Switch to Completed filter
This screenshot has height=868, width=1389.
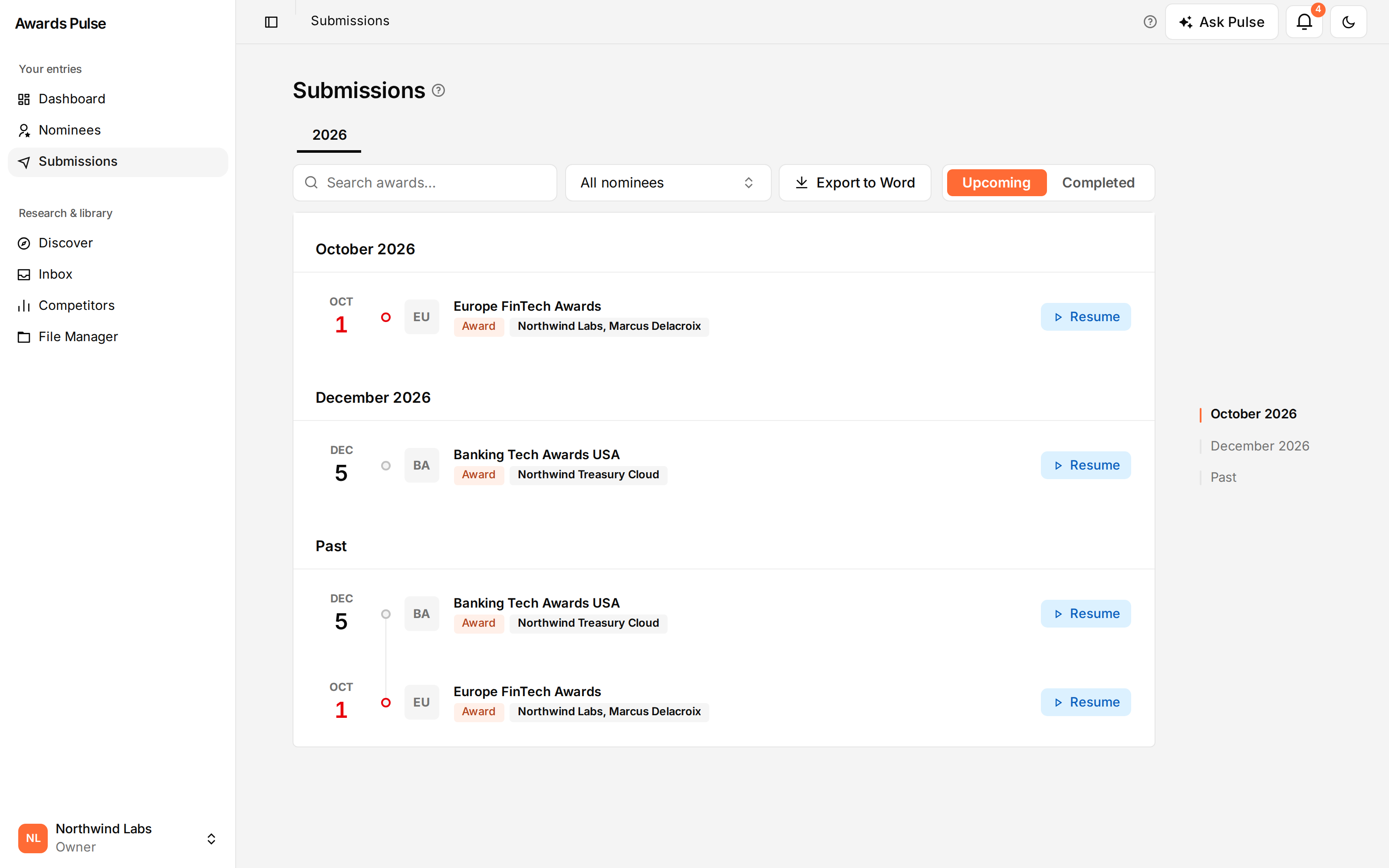pos(1098,183)
